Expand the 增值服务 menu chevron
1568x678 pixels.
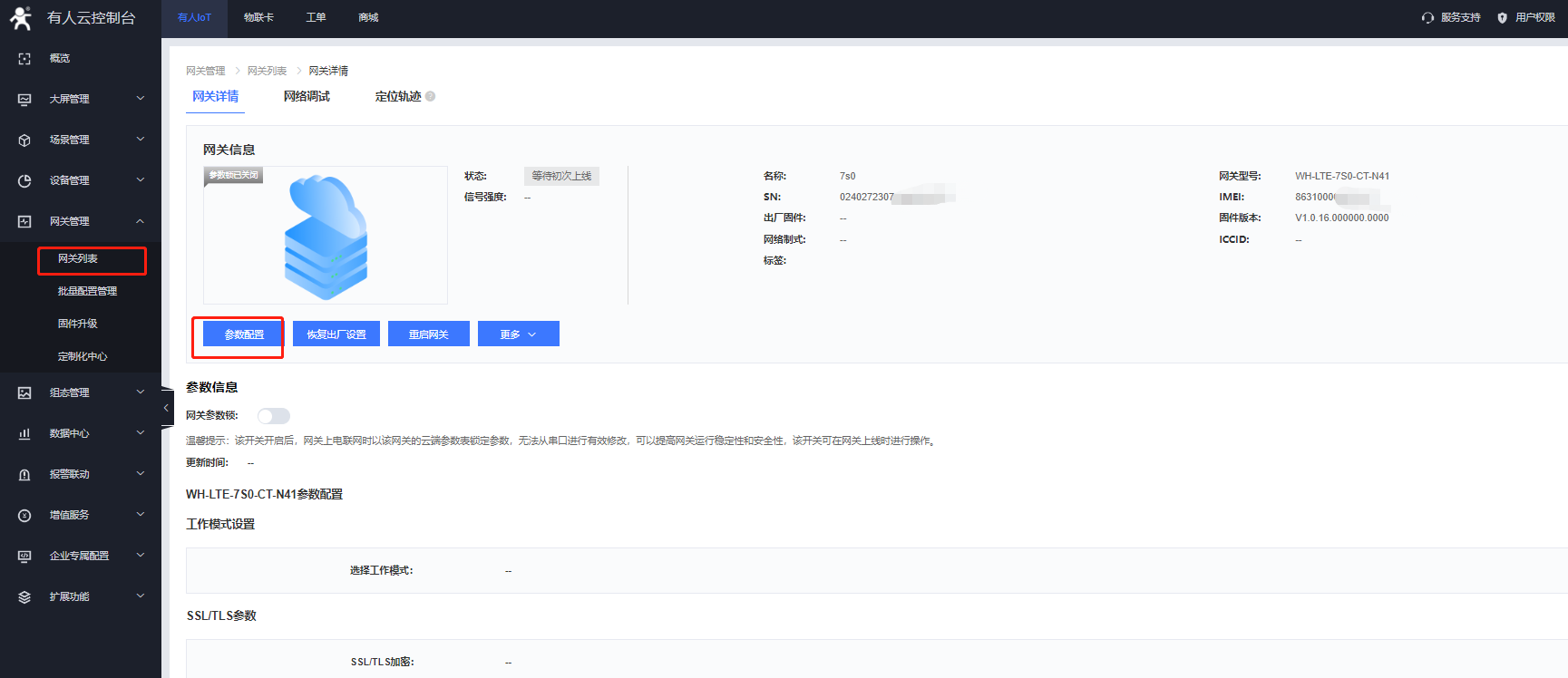[x=141, y=515]
